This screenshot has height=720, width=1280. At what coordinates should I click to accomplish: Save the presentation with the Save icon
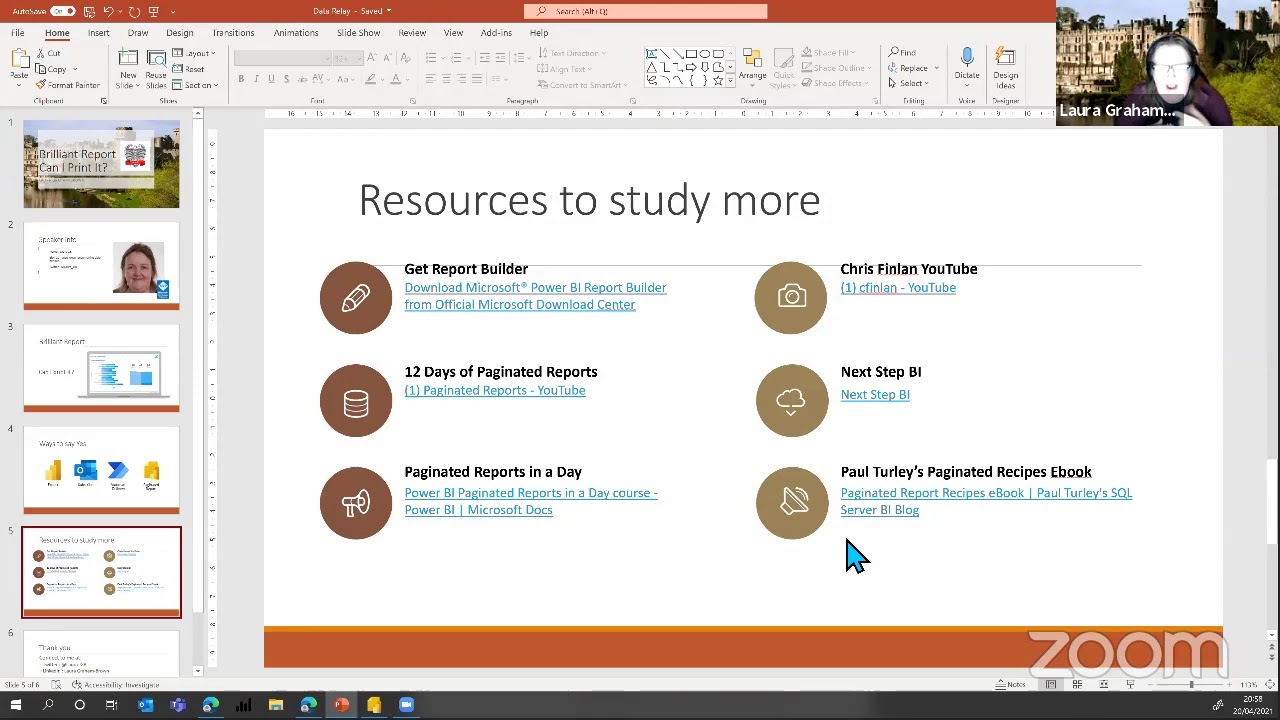(89, 11)
